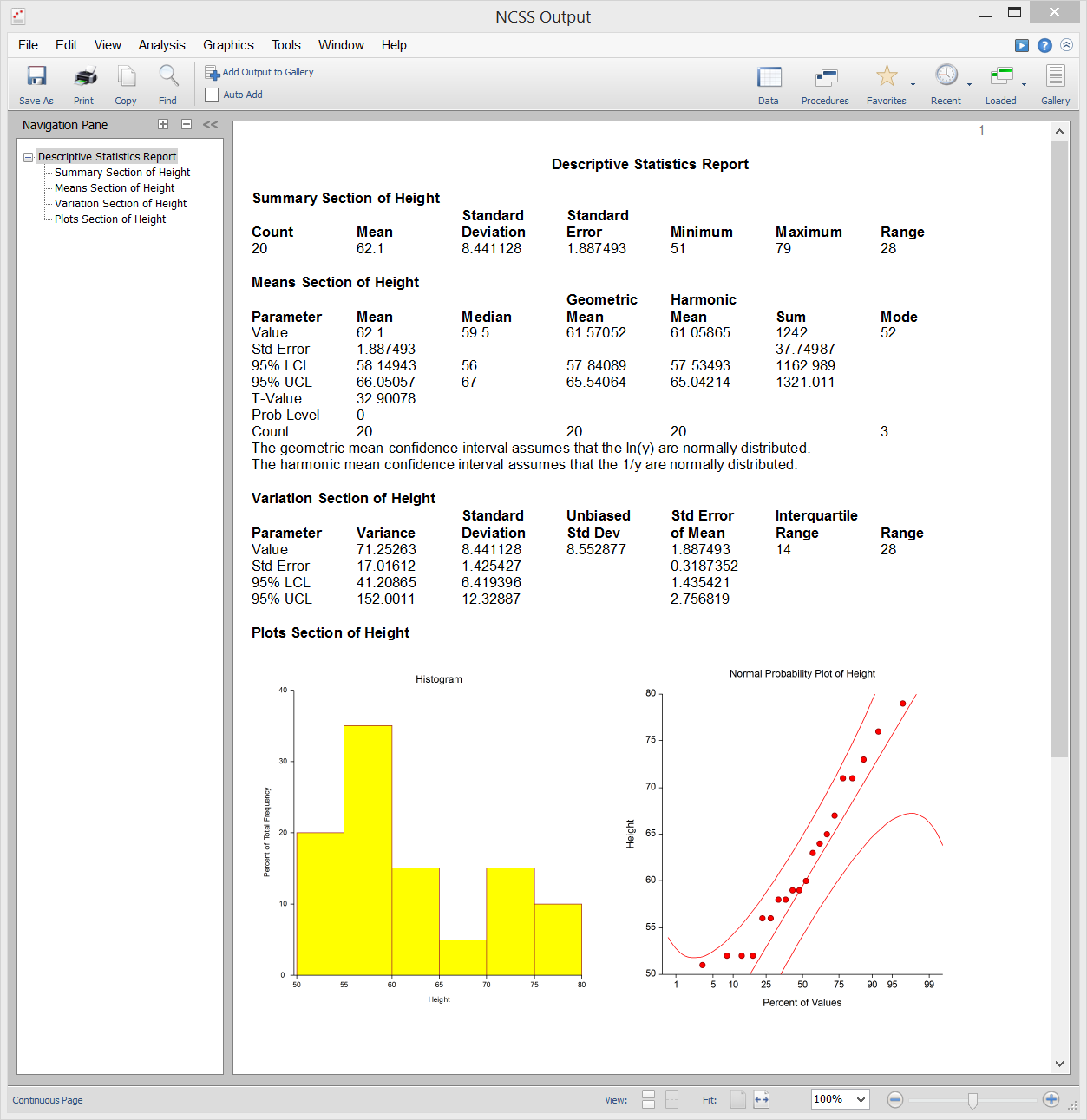Image resolution: width=1087 pixels, height=1120 pixels.
Task: Open the Data window icon
Action: click(769, 77)
